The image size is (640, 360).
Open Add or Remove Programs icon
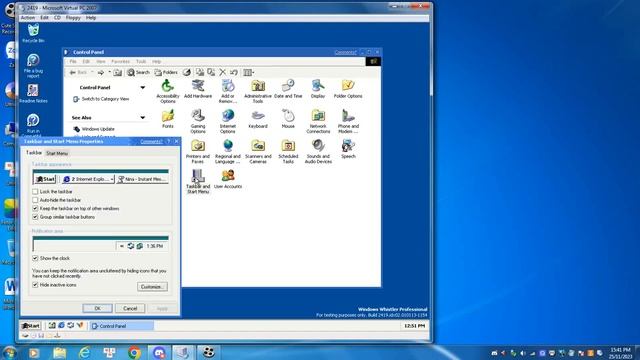228,91
